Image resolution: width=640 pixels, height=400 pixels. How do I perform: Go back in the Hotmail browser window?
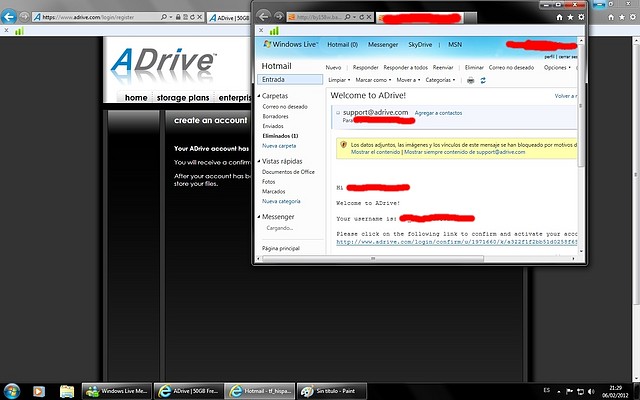264,16
